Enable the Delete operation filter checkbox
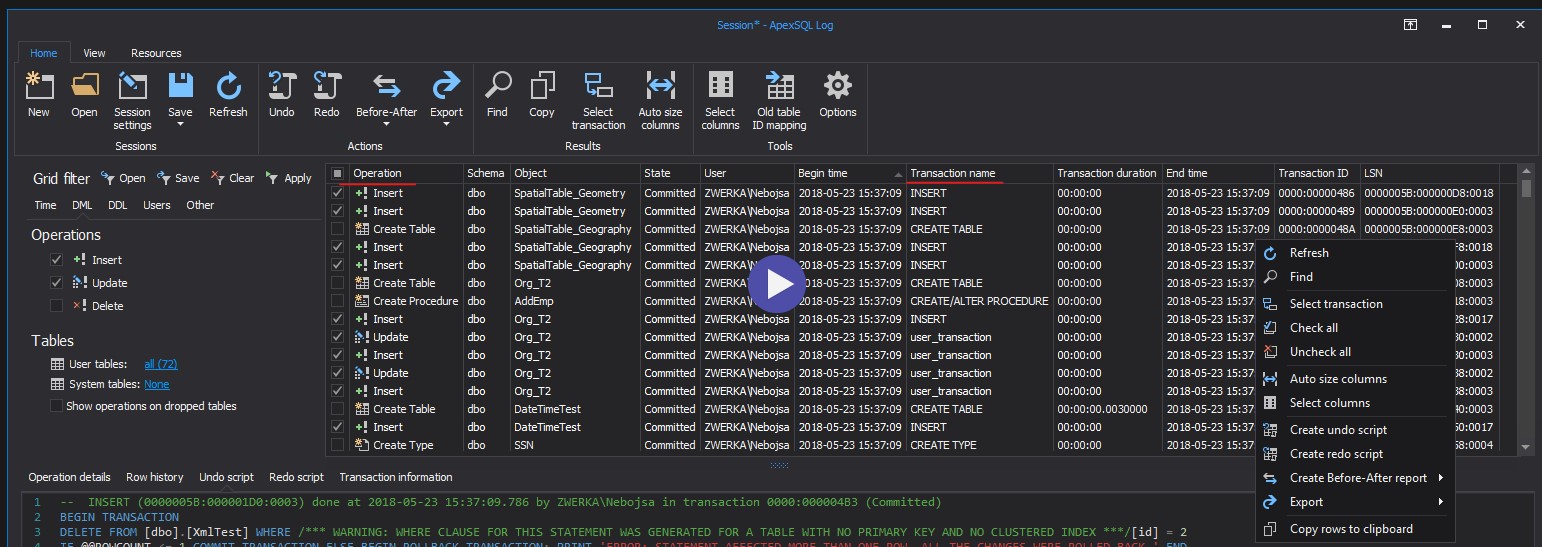This screenshot has height=547, width=1542. [x=57, y=306]
